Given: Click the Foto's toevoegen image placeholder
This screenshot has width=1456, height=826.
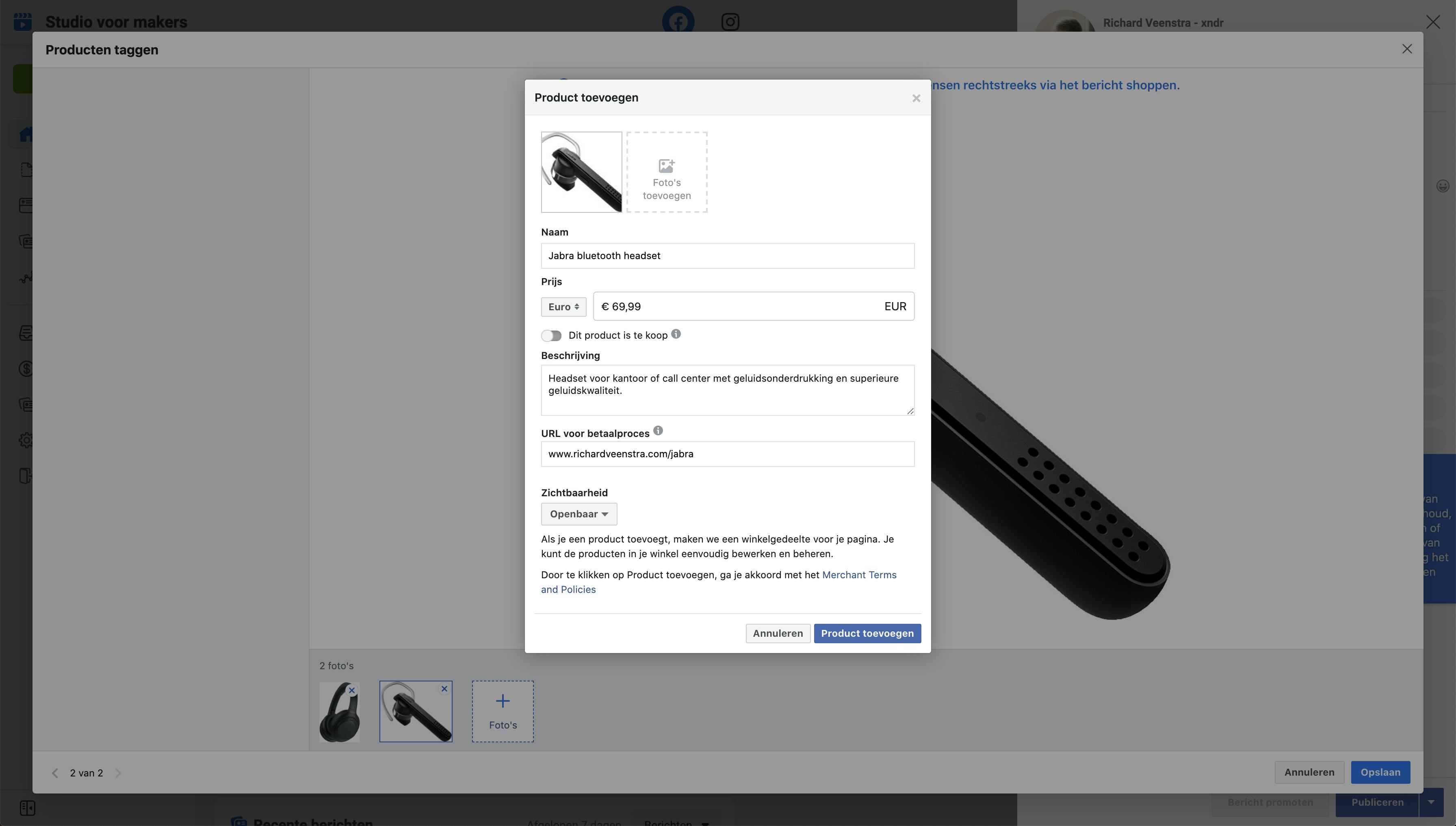Looking at the screenshot, I should click(x=667, y=173).
